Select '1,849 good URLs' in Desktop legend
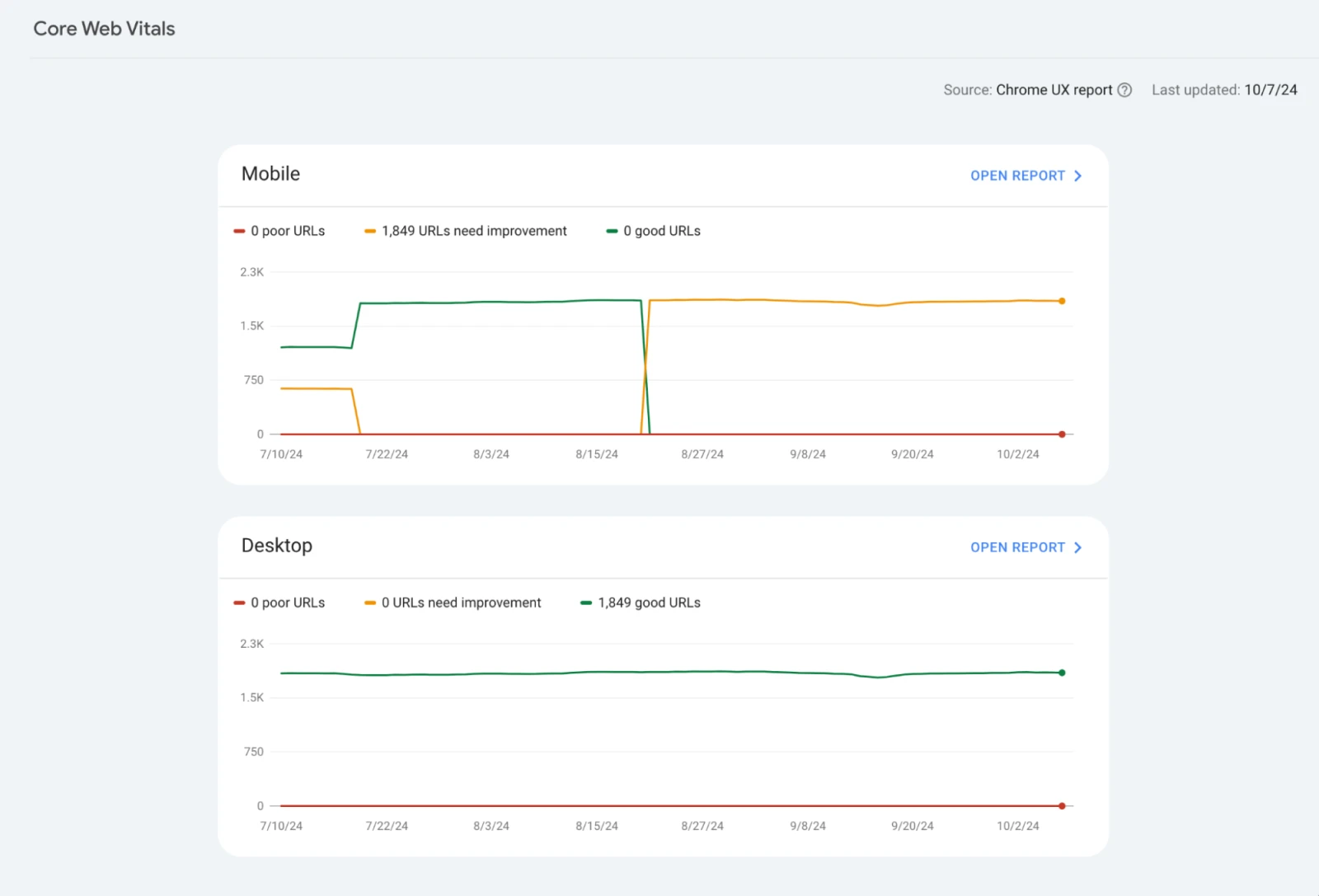This screenshot has height=896, width=1319. [x=650, y=603]
